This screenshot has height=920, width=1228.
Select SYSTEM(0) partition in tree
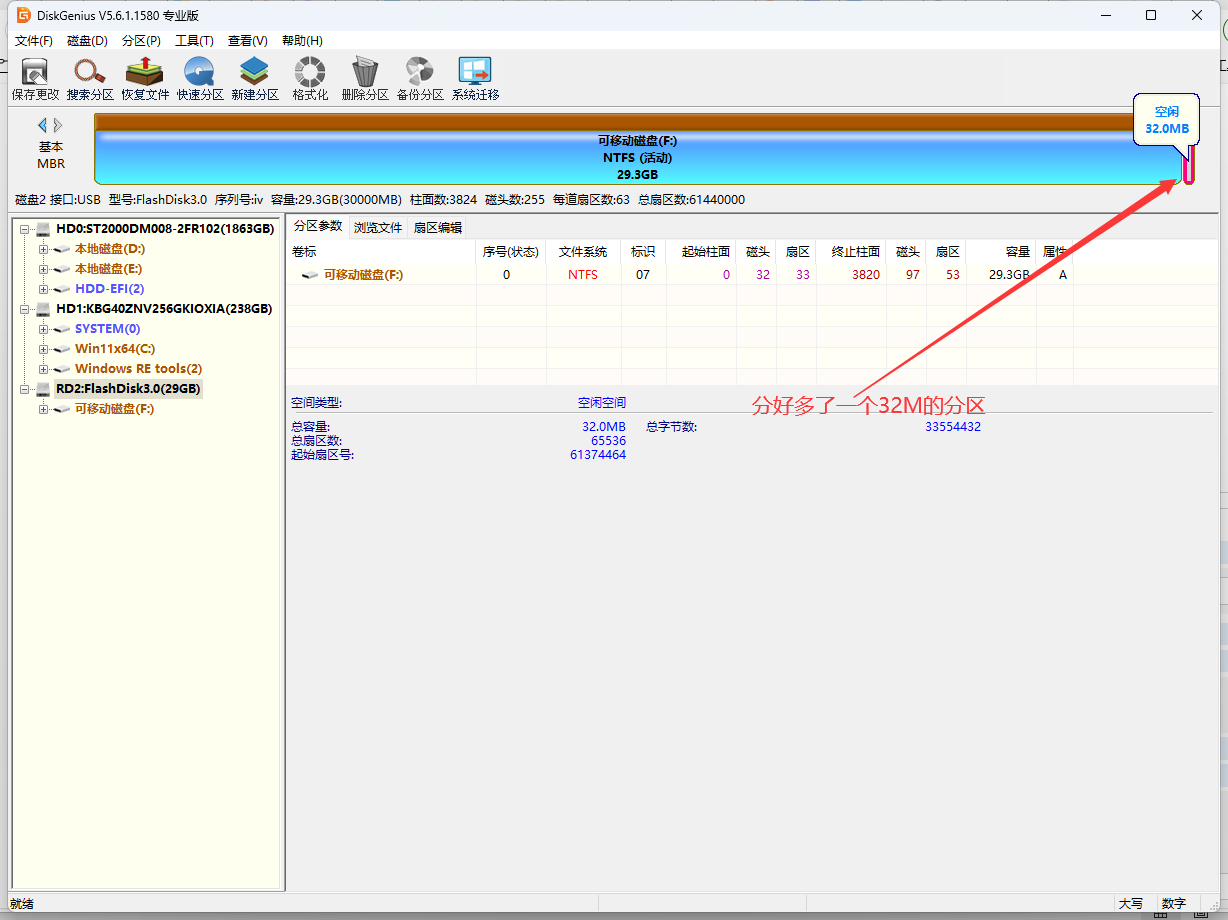click(x=108, y=329)
